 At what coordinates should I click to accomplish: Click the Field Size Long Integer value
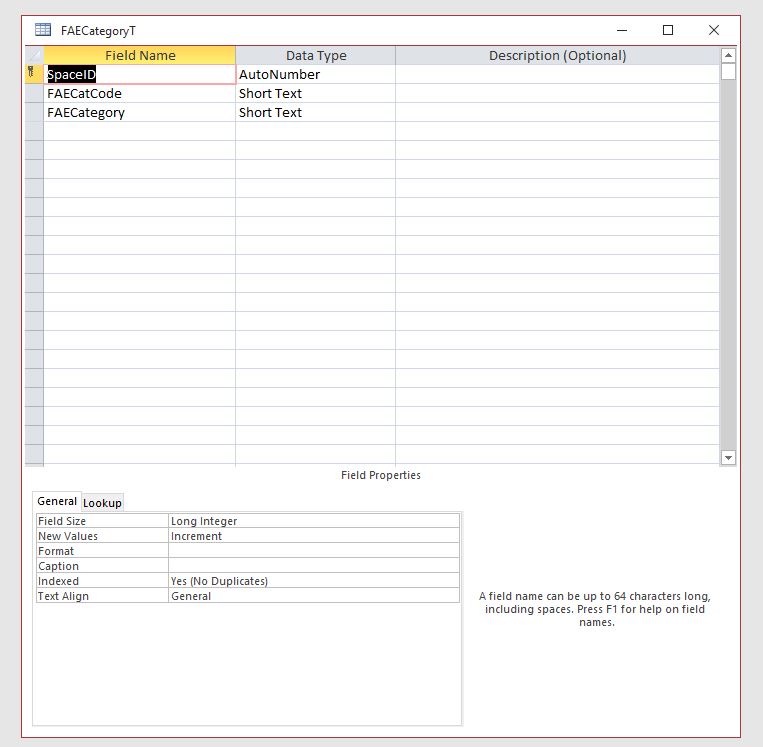tap(314, 521)
